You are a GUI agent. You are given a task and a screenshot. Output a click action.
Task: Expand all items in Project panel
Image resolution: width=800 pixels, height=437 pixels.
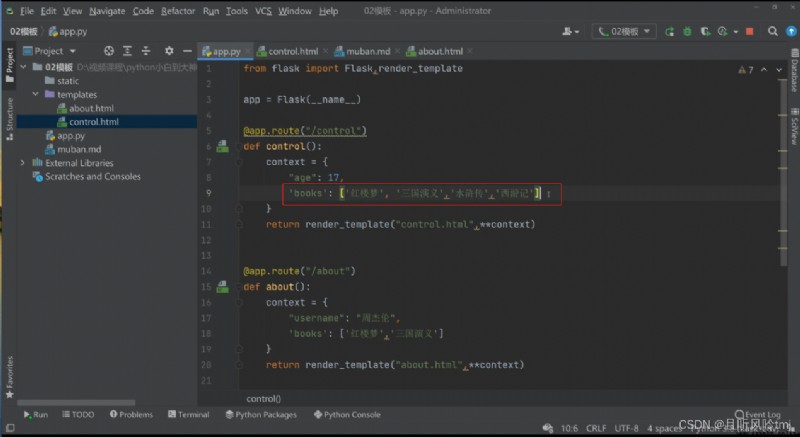point(127,51)
